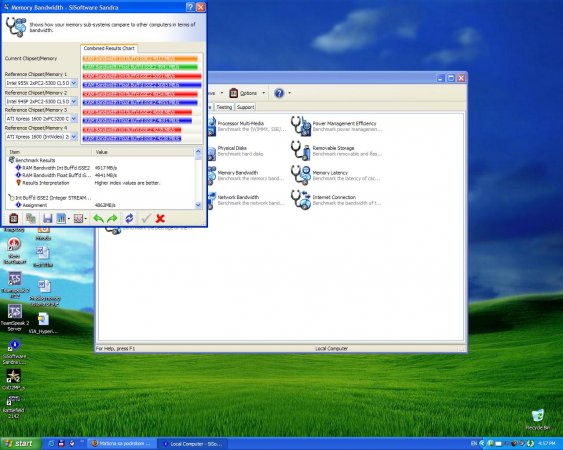Select the Results Interpretation row
This screenshot has width=563, height=450.
tap(88, 183)
